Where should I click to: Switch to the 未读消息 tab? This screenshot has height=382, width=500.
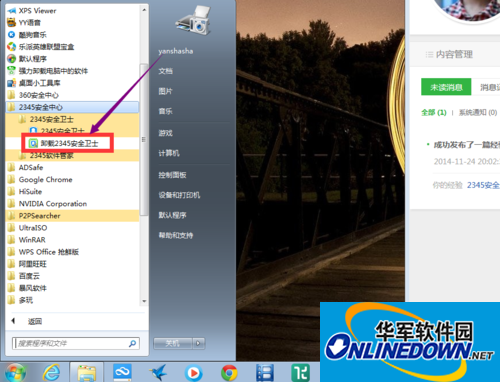point(446,87)
